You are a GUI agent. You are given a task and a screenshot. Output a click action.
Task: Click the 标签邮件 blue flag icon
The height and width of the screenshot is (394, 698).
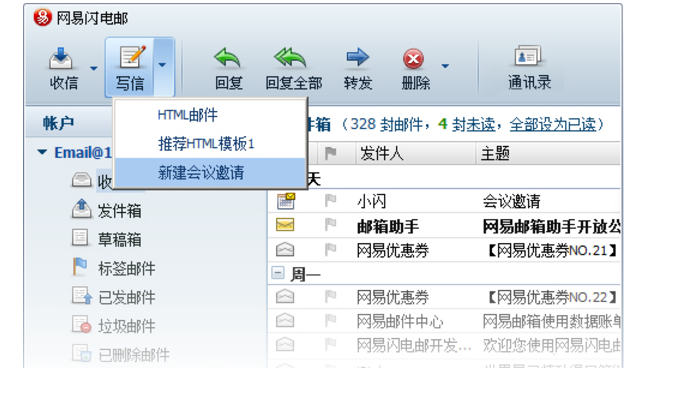coord(80,266)
